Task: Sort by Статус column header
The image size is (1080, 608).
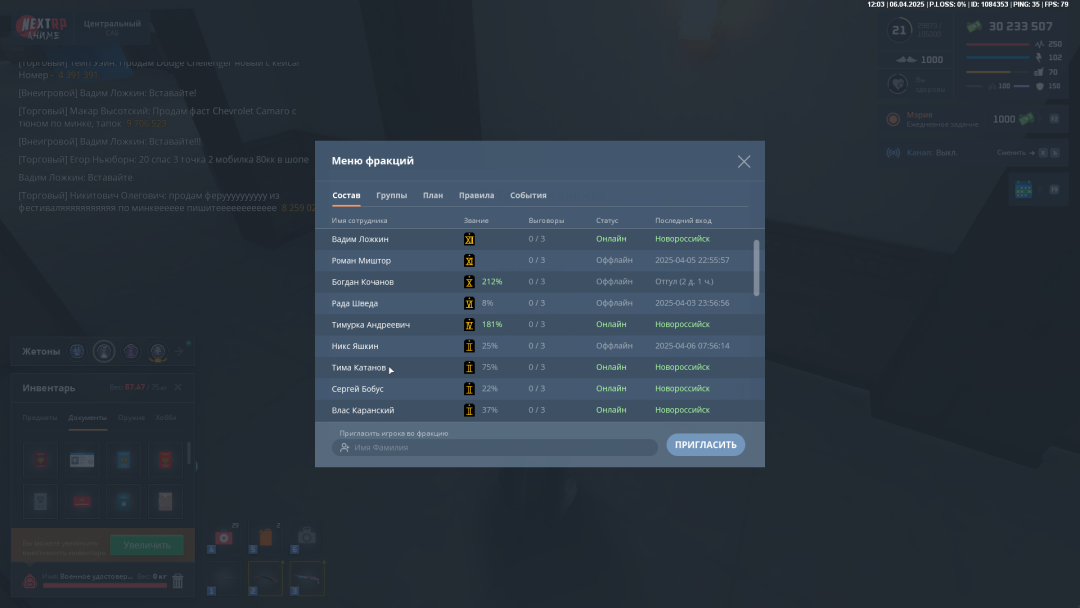Action: click(x=607, y=220)
